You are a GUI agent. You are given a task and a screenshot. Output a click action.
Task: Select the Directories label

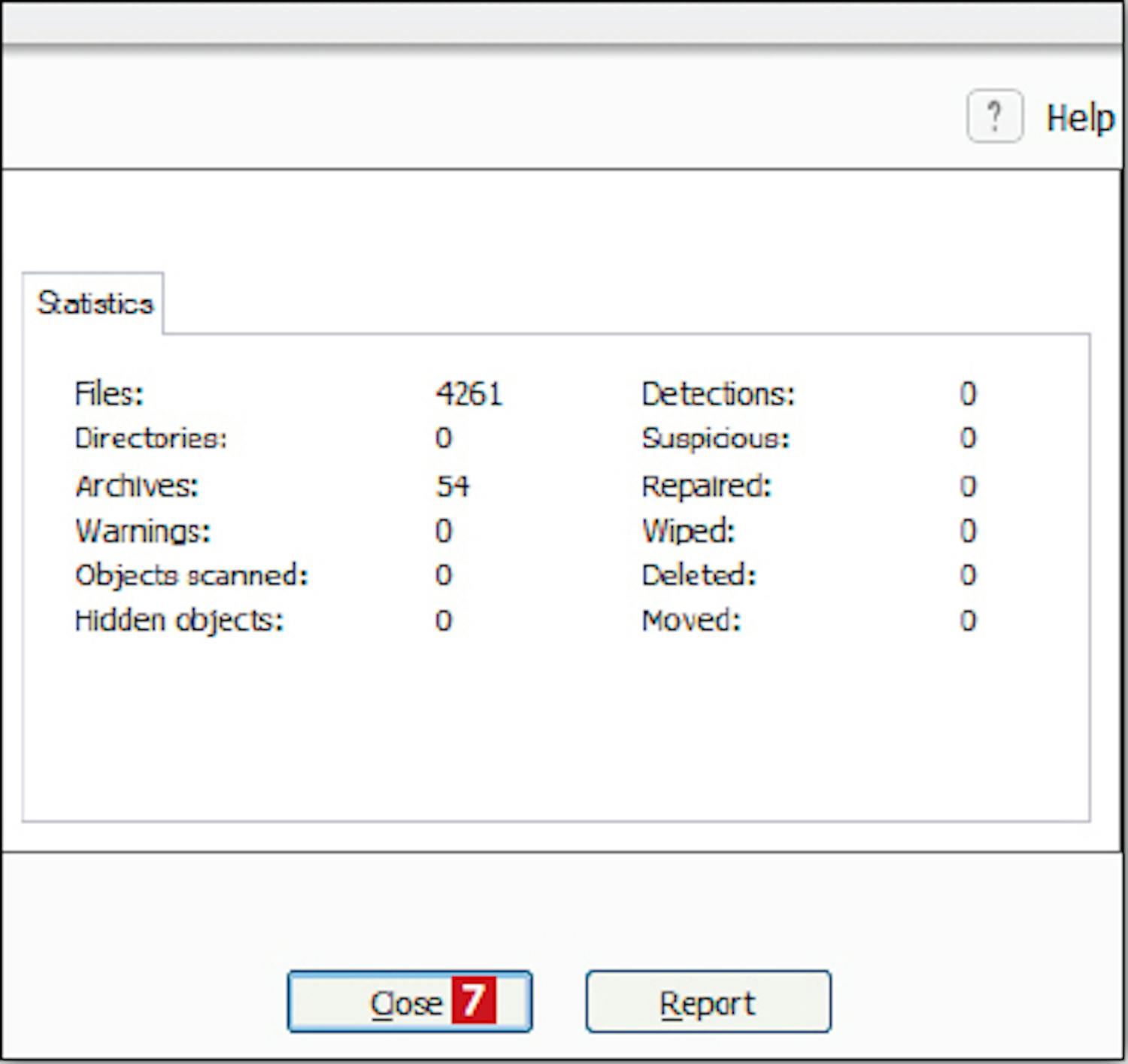click(150, 438)
